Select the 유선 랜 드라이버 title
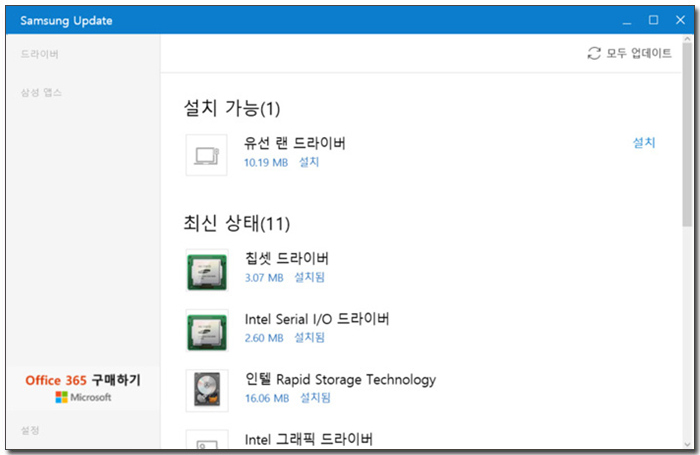Screen dimensions: 700x455 (295, 143)
